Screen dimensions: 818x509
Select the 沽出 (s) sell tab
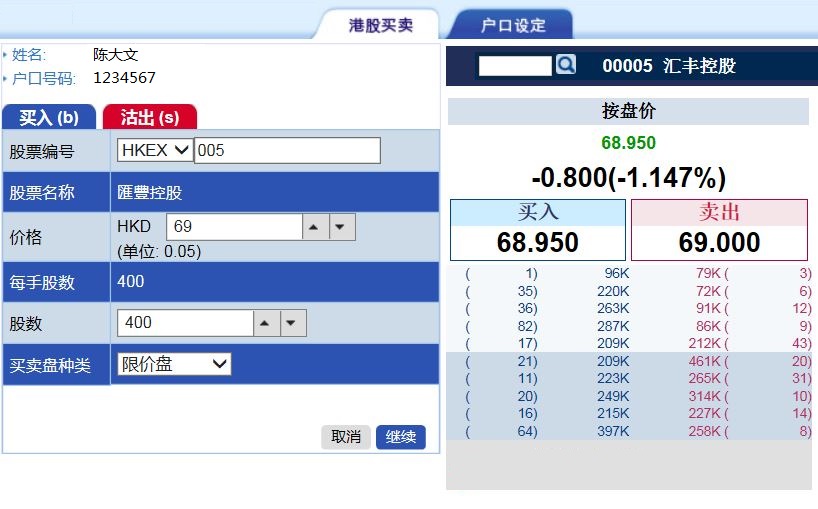tap(150, 117)
